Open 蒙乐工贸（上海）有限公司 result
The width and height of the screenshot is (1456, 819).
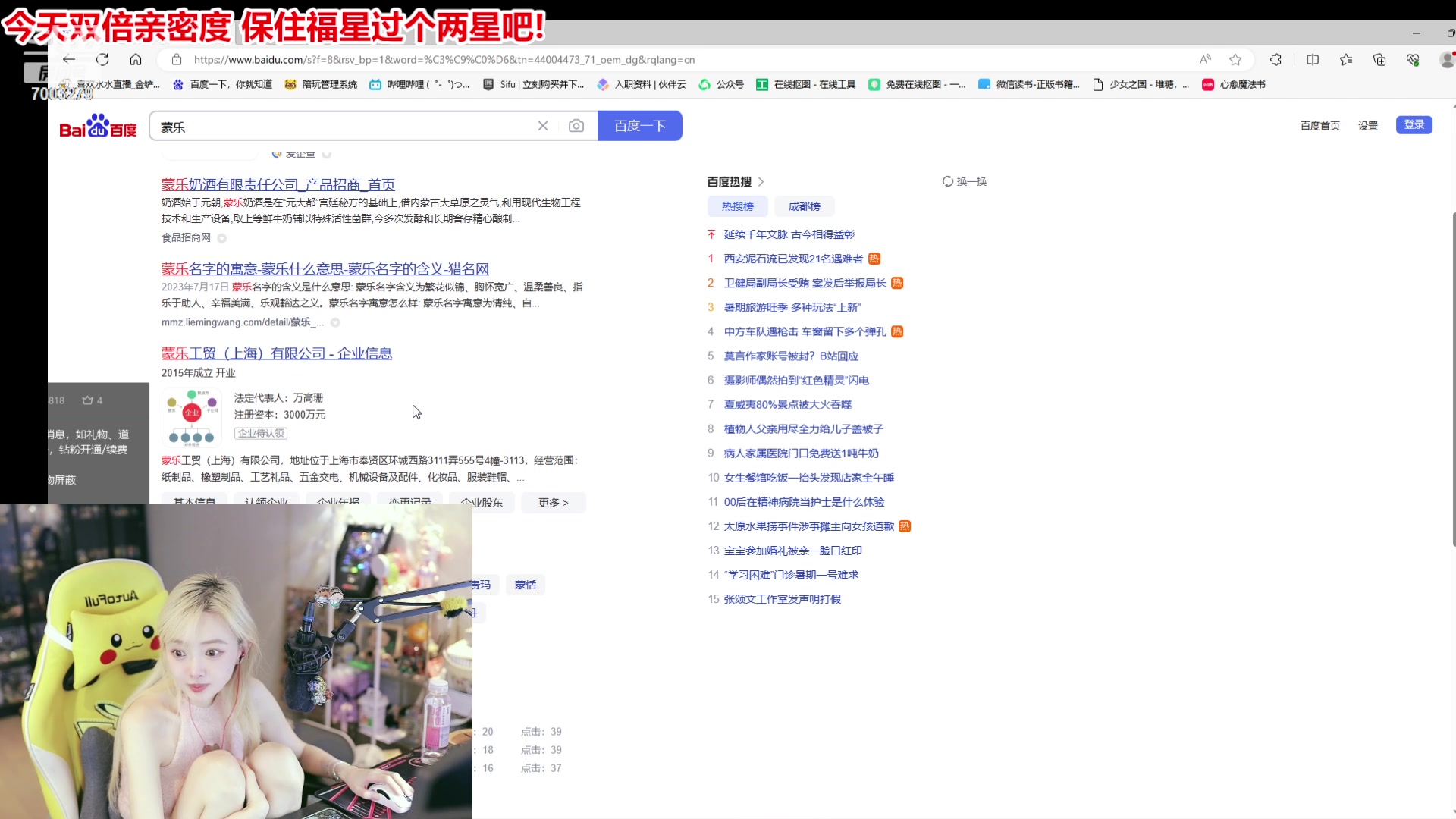(x=276, y=353)
